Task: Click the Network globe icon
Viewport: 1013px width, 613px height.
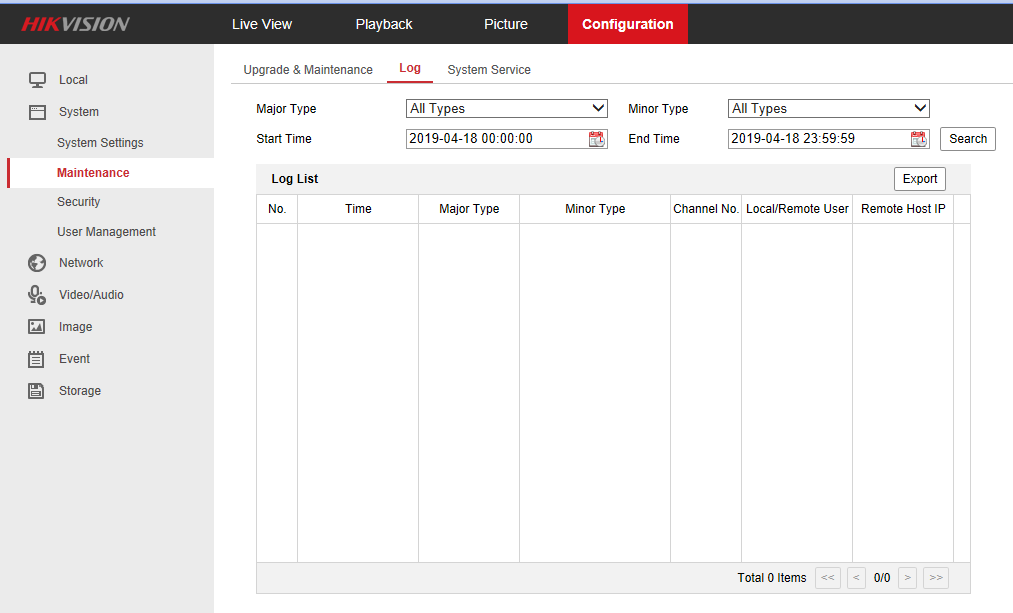Action: tap(37, 263)
